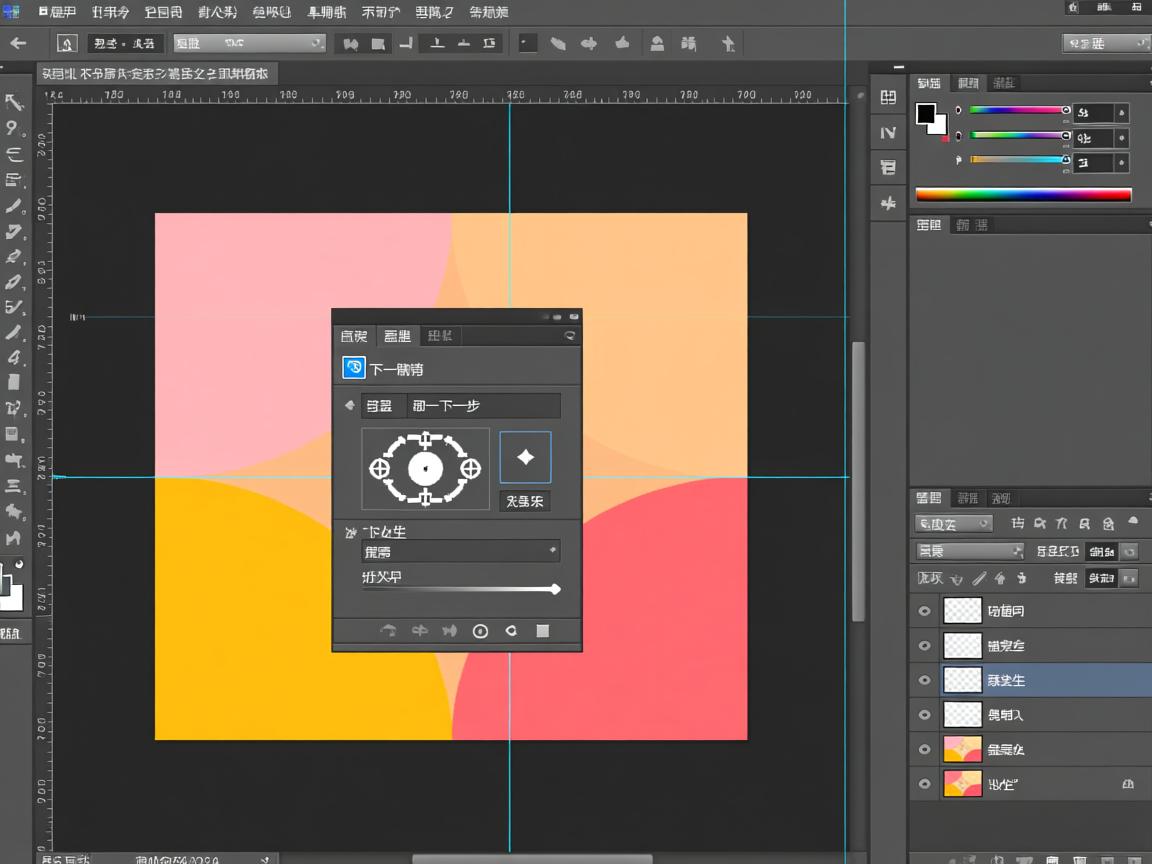Image resolution: width=1152 pixels, height=864 pixels.
Task: Expand the wide dropdown in the options bar
Action: click(x=249, y=43)
